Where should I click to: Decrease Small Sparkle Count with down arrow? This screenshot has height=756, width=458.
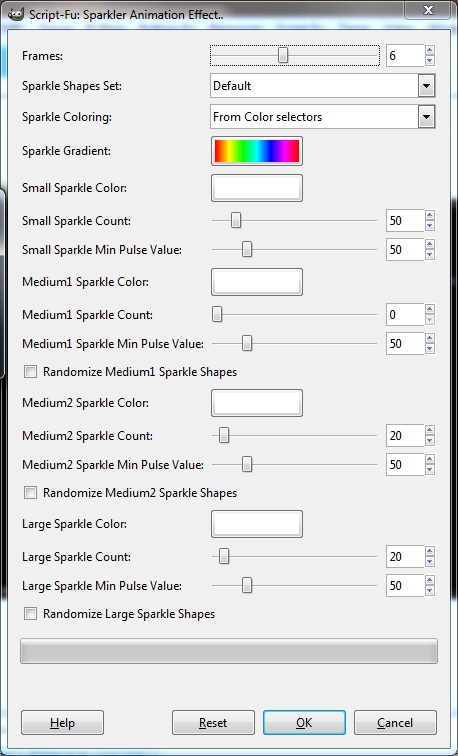(430, 226)
